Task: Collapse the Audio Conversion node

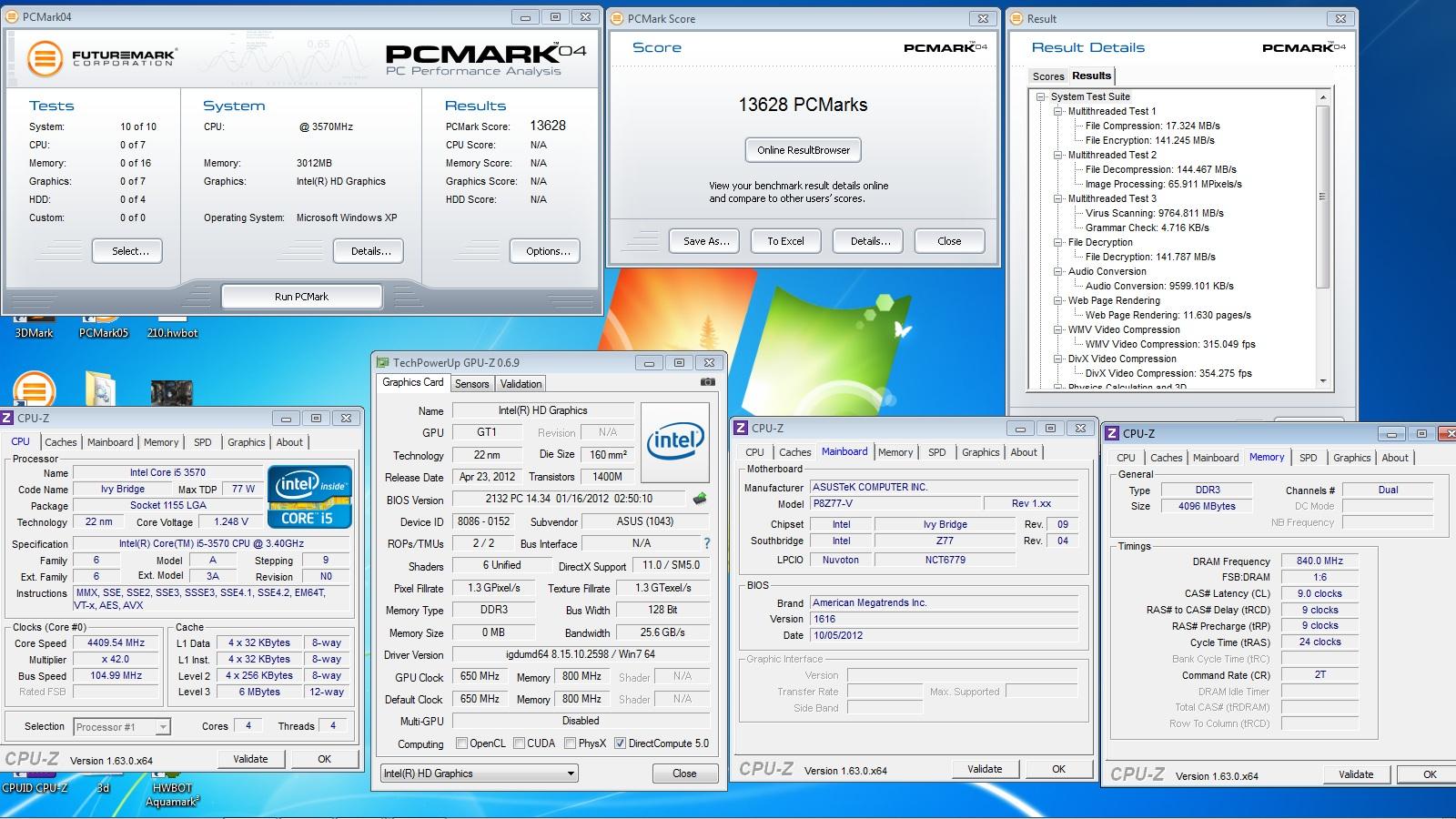Action: [1058, 271]
